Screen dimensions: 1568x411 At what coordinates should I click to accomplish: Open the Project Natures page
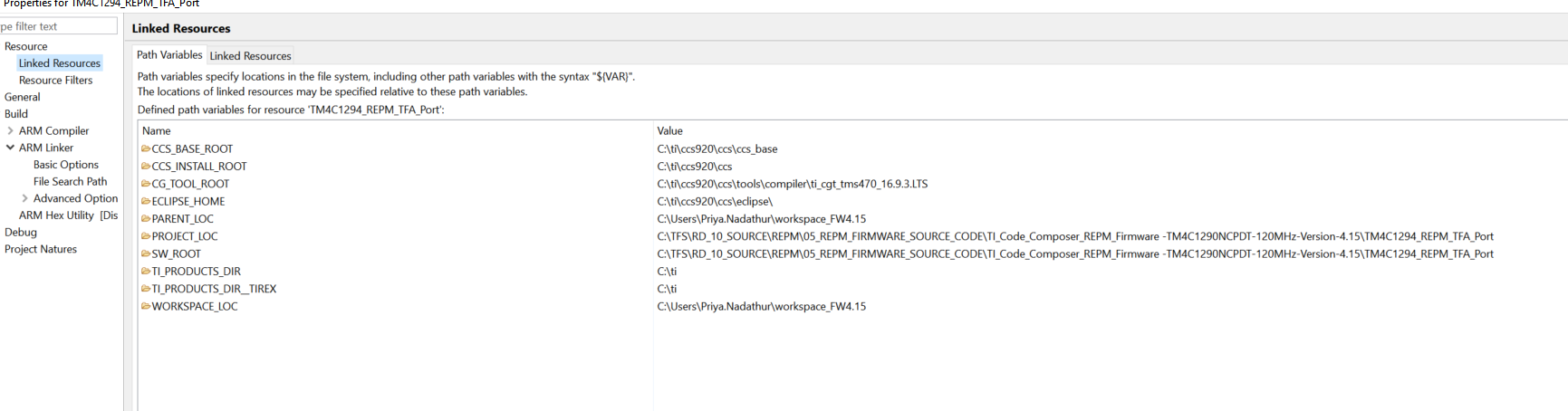(x=41, y=249)
